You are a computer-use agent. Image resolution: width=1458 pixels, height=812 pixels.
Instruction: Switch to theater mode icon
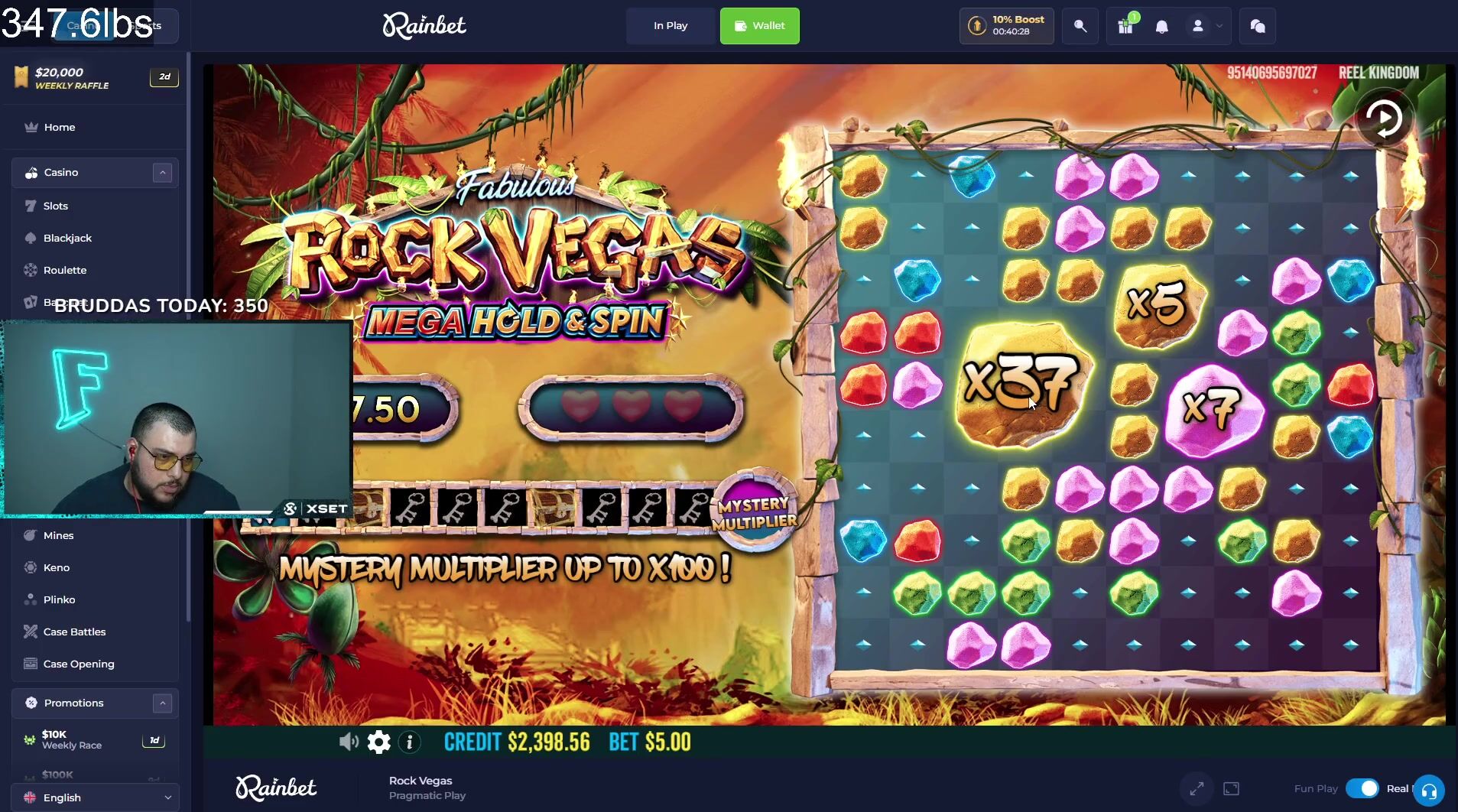(x=1231, y=788)
